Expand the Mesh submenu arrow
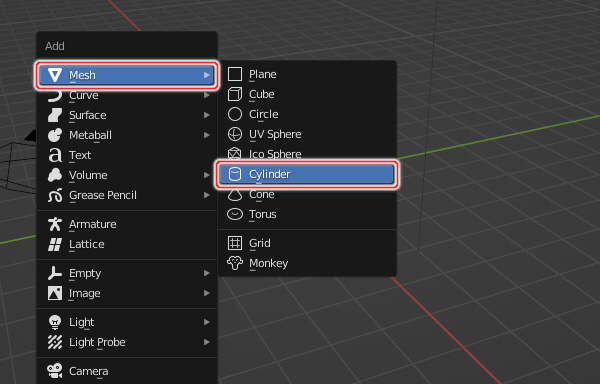The width and height of the screenshot is (600, 384). tap(207, 75)
